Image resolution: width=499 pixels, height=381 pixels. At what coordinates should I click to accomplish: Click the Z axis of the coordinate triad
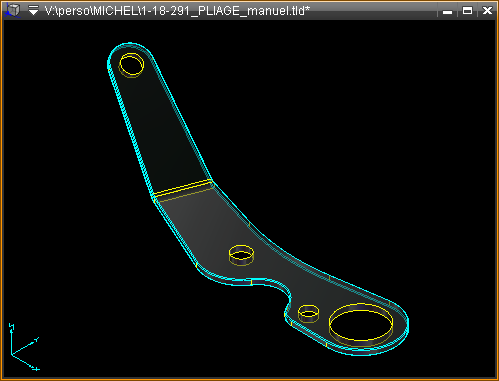[11, 338]
